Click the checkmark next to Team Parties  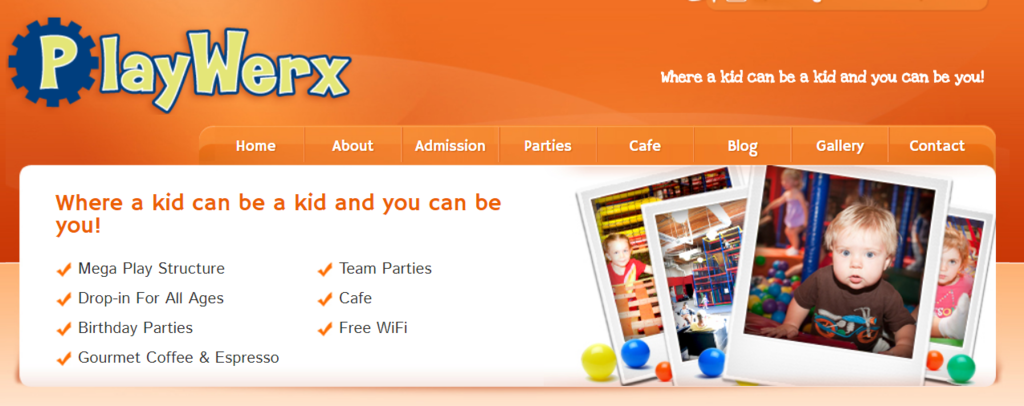tap(325, 269)
